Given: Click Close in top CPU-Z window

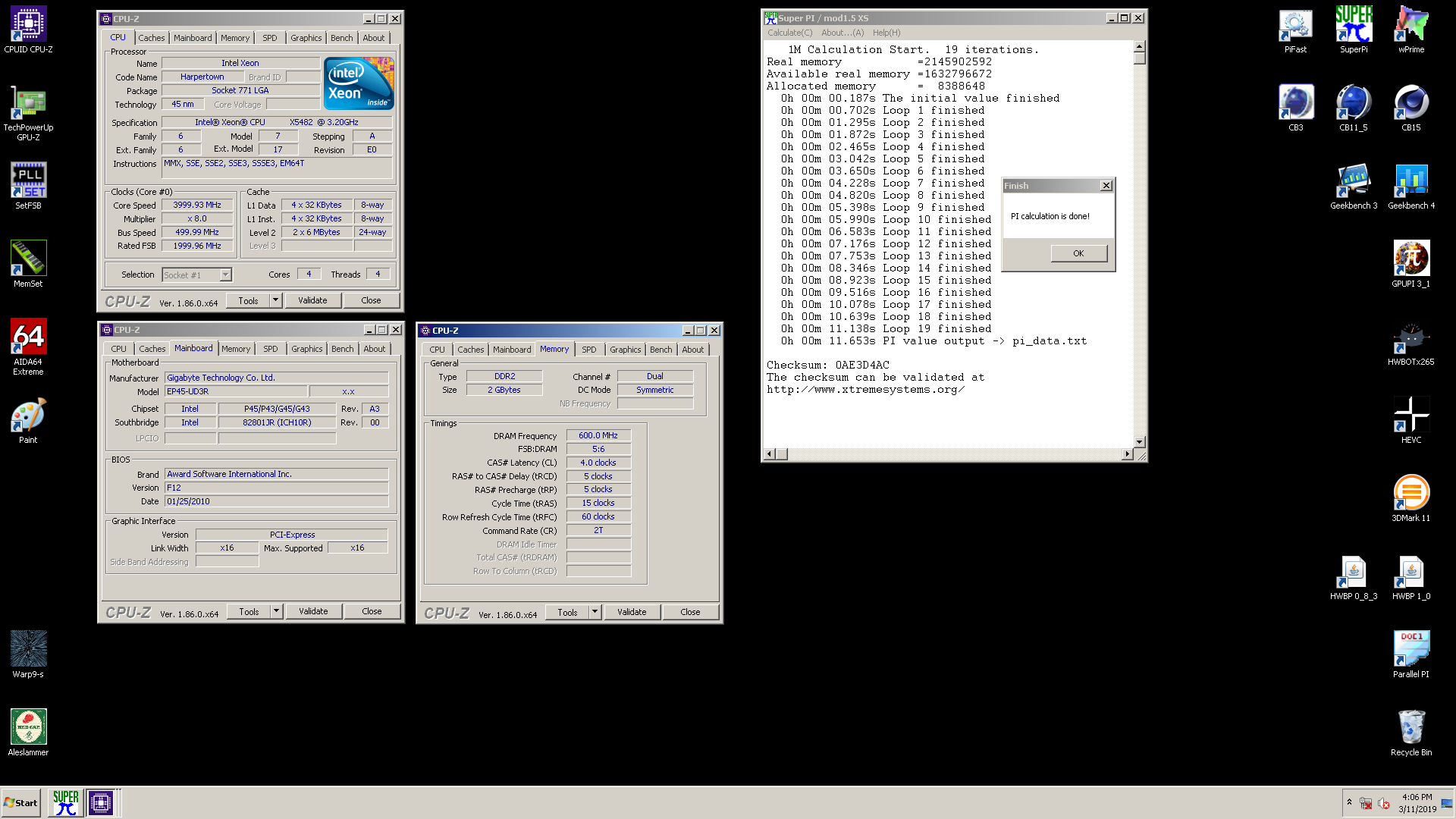Looking at the screenshot, I should 371,300.
